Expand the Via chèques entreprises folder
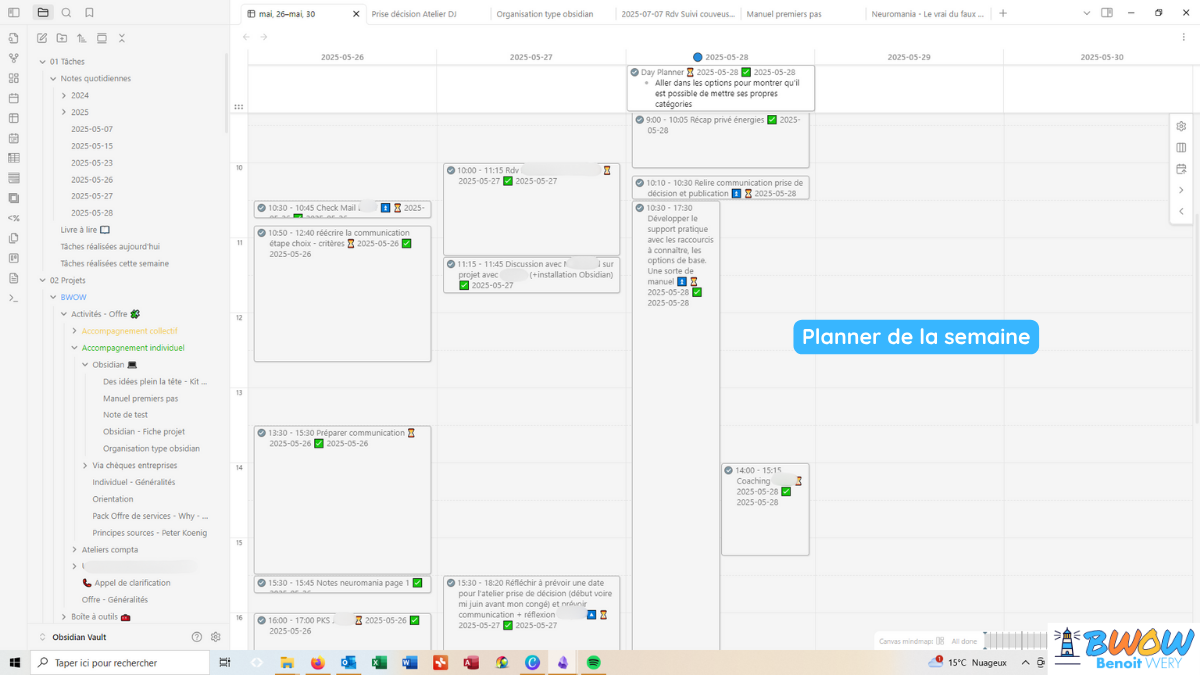 pos(85,466)
